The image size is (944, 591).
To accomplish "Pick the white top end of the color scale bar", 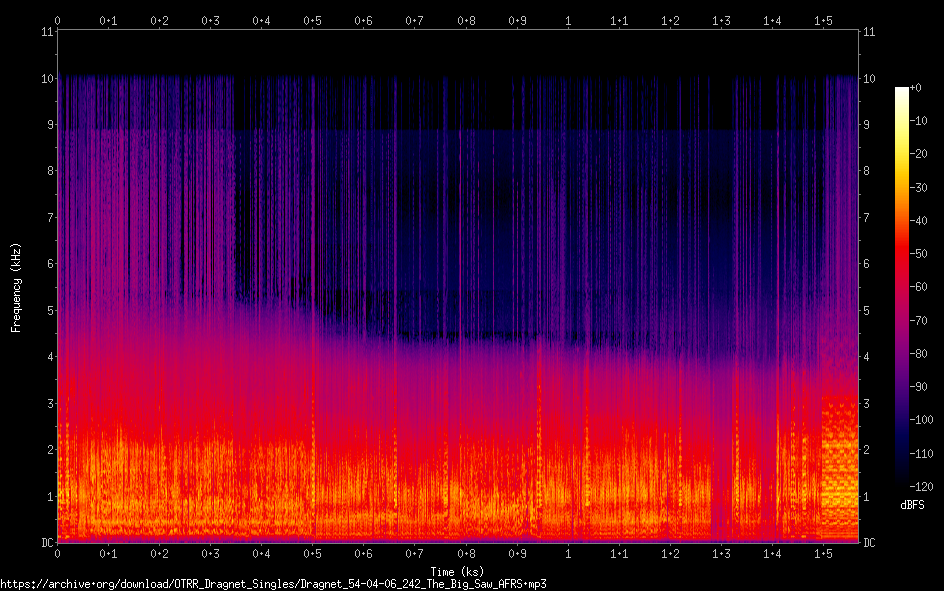I will pos(902,91).
